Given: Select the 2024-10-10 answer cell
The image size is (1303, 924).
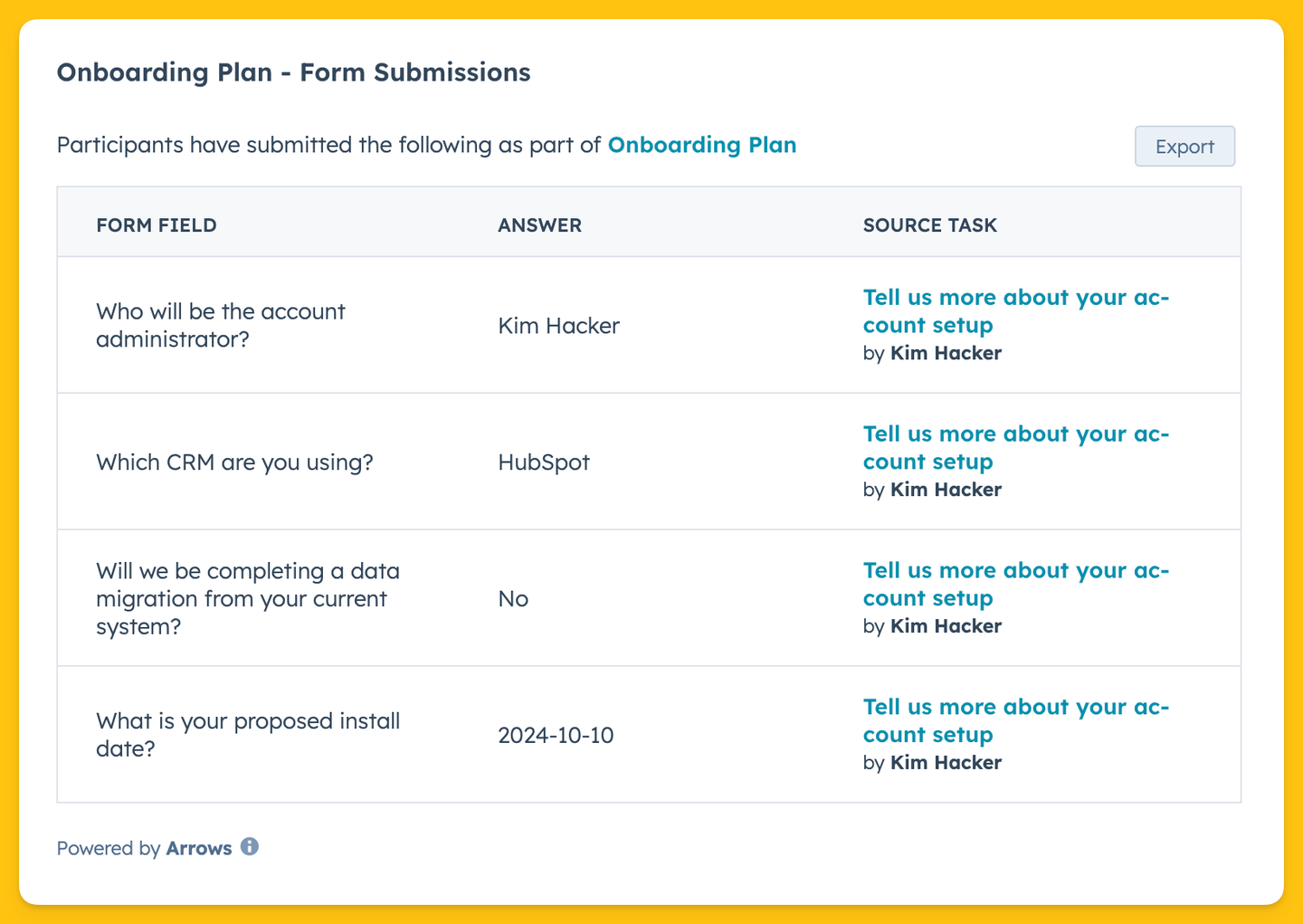Looking at the screenshot, I should pos(556,735).
